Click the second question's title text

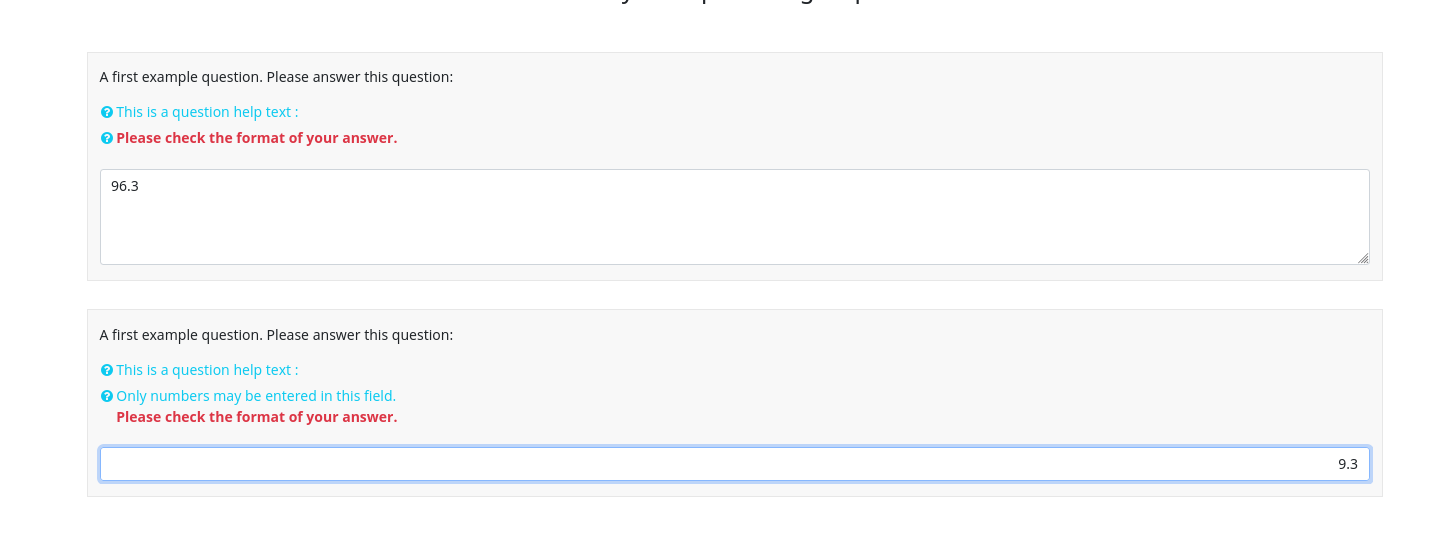click(276, 335)
